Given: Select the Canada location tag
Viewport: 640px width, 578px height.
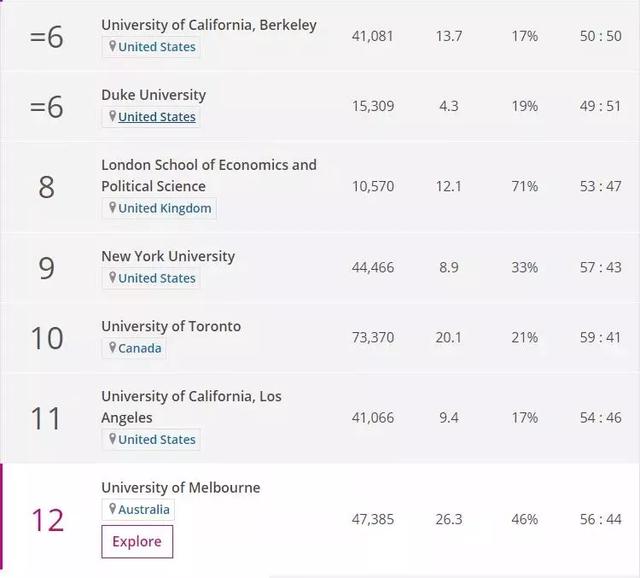Looking at the screenshot, I should tap(139, 348).
